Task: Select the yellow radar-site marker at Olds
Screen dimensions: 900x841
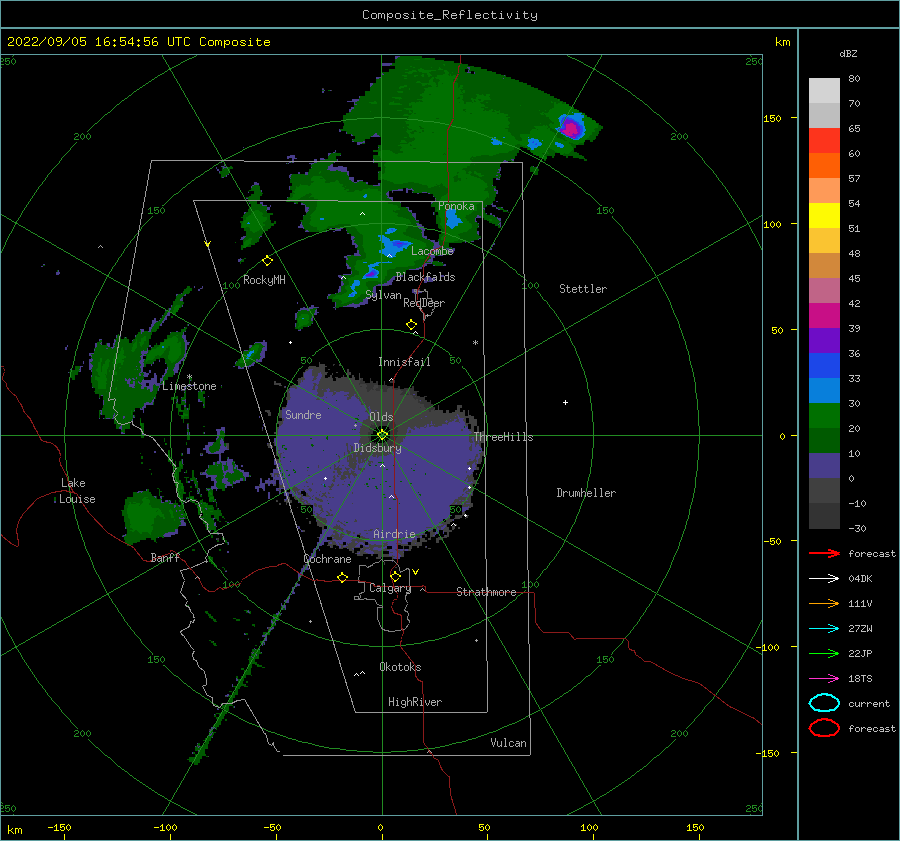Action: coord(382,435)
